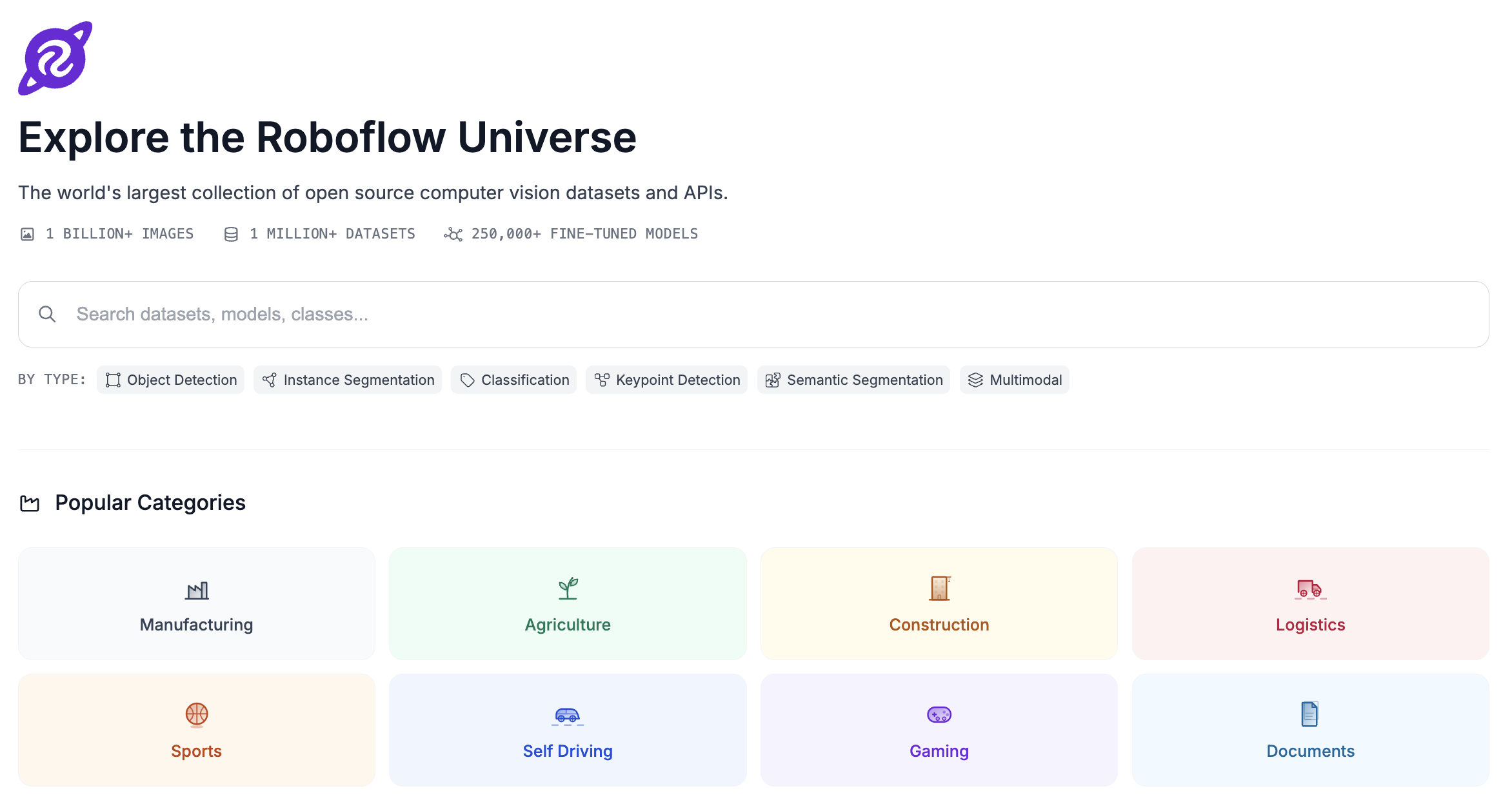Click the document icon on the Documents card
Viewport: 1512px width, 811px height.
tap(1309, 714)
